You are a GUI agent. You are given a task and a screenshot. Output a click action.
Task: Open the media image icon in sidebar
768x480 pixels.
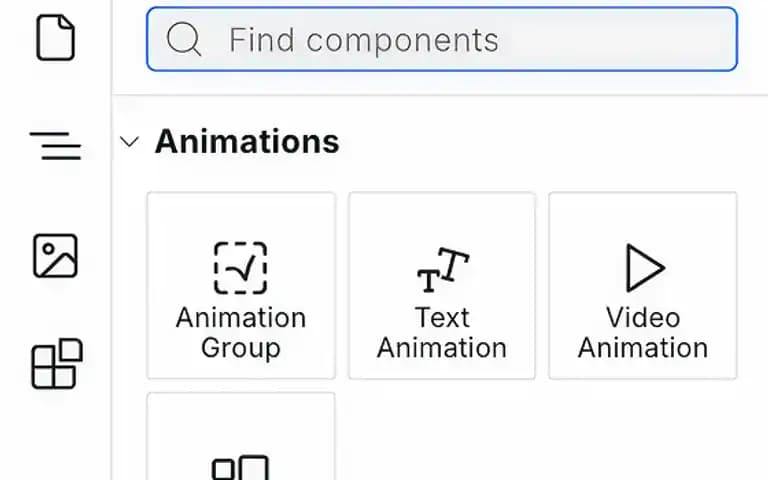(x=55, y=256)
